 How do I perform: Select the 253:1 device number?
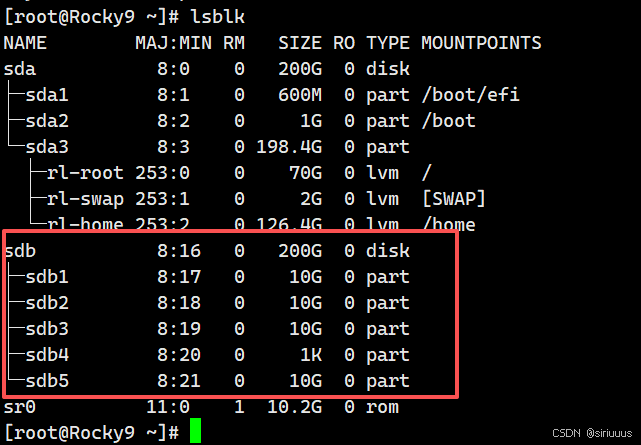(163, 199)
